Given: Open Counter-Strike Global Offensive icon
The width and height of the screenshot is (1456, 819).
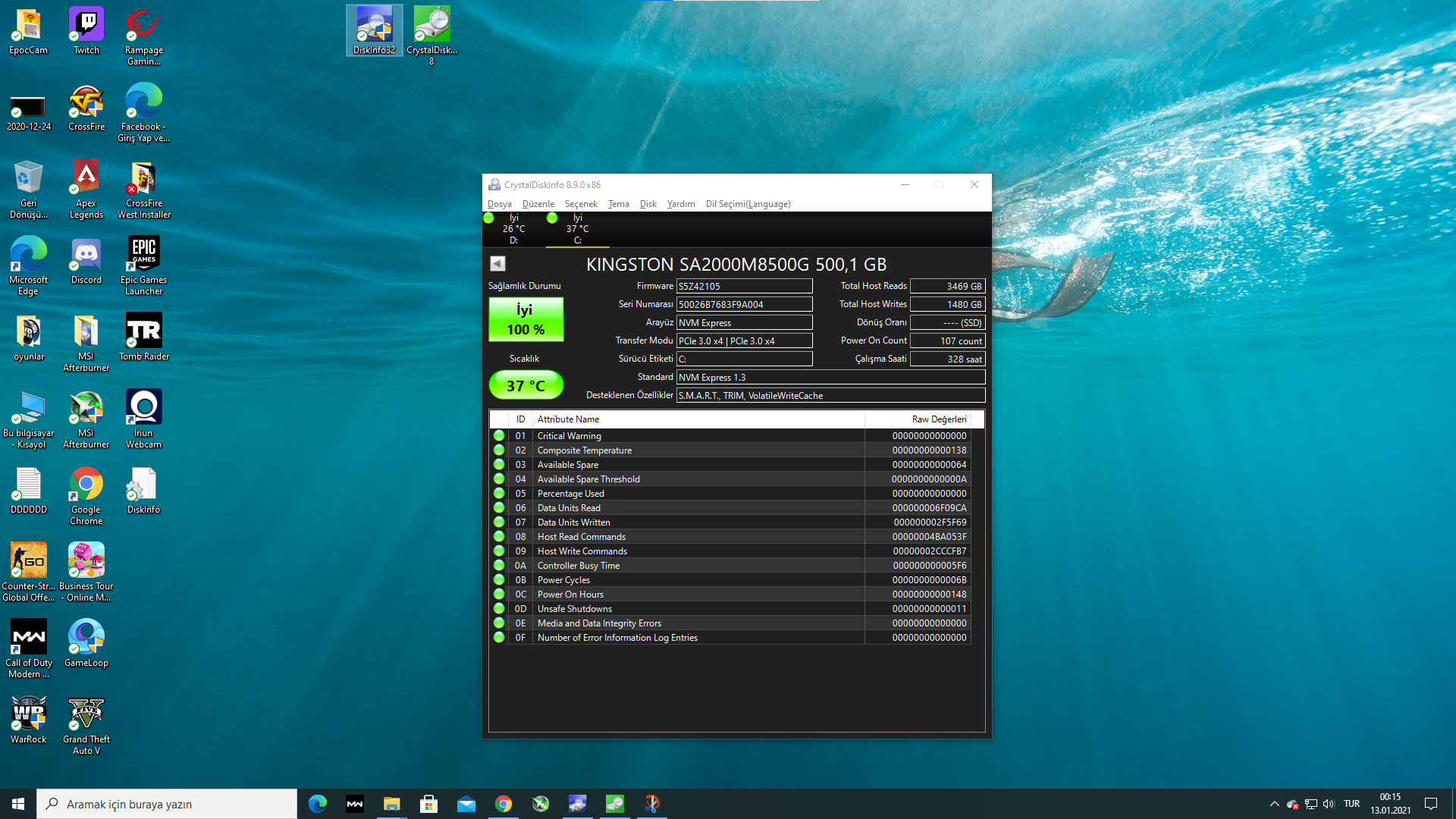Looking at the screenshot, I should point(28,573).
